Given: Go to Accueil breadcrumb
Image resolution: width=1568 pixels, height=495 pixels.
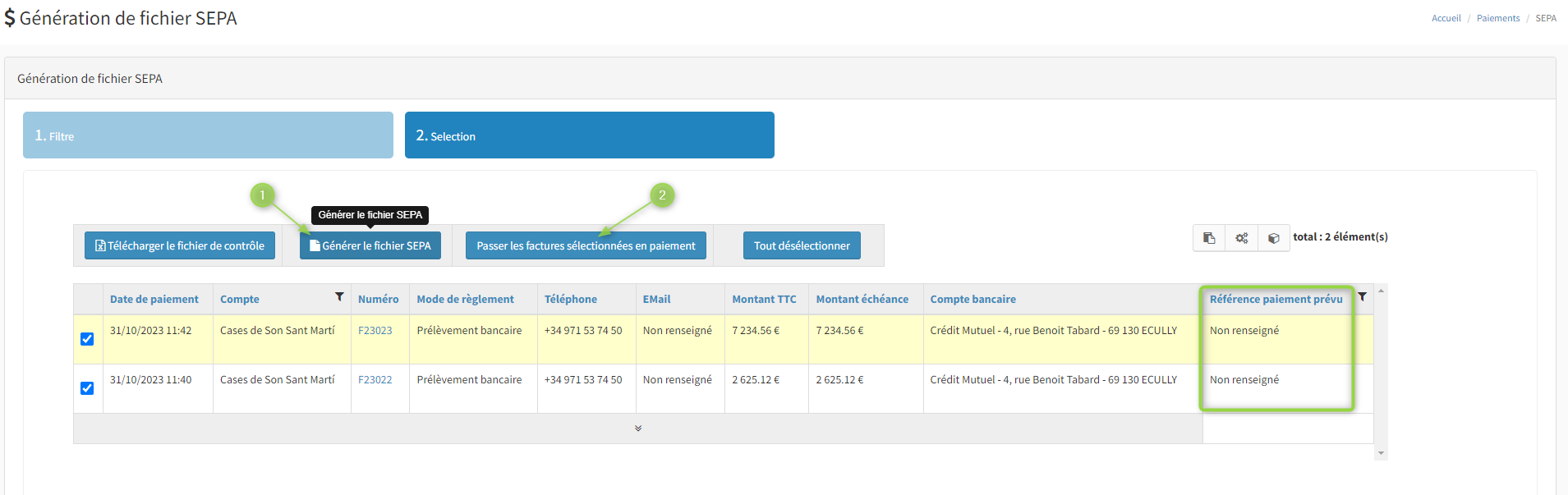Looking at the screenshot, I should [1446, 18].
